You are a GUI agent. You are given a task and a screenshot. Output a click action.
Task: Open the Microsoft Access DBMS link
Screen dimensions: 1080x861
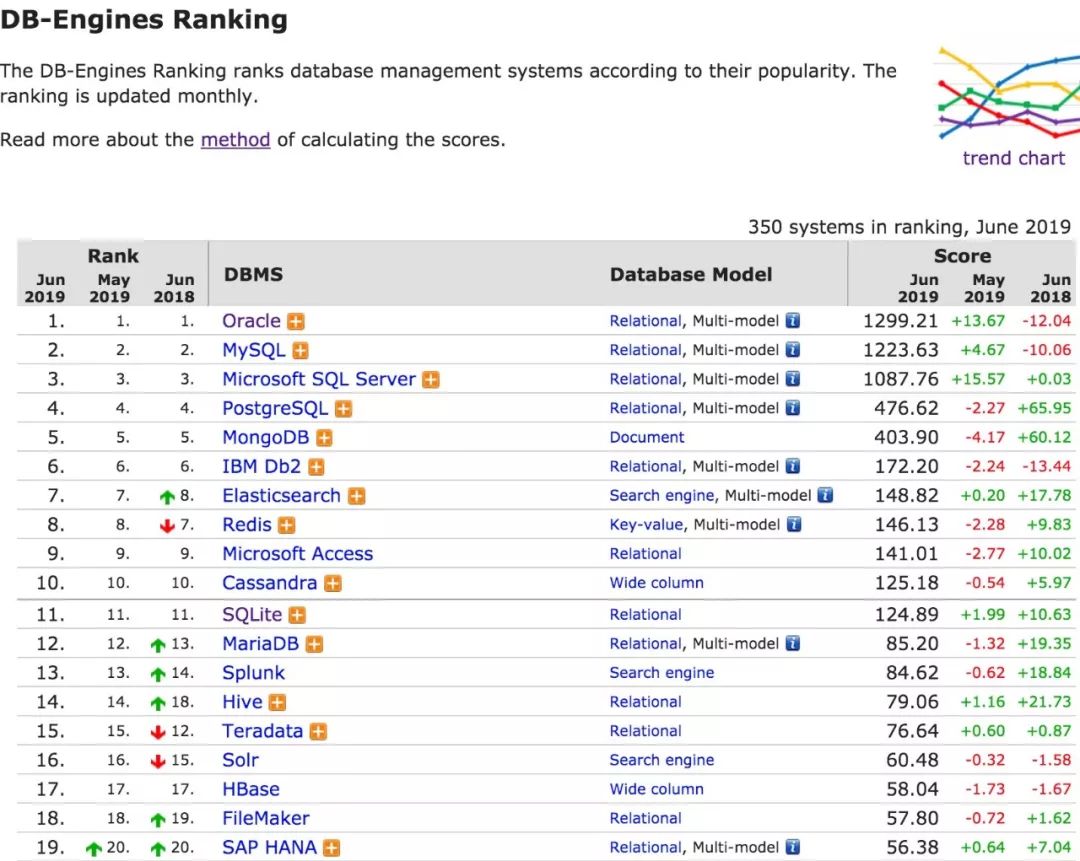point(297,554)
